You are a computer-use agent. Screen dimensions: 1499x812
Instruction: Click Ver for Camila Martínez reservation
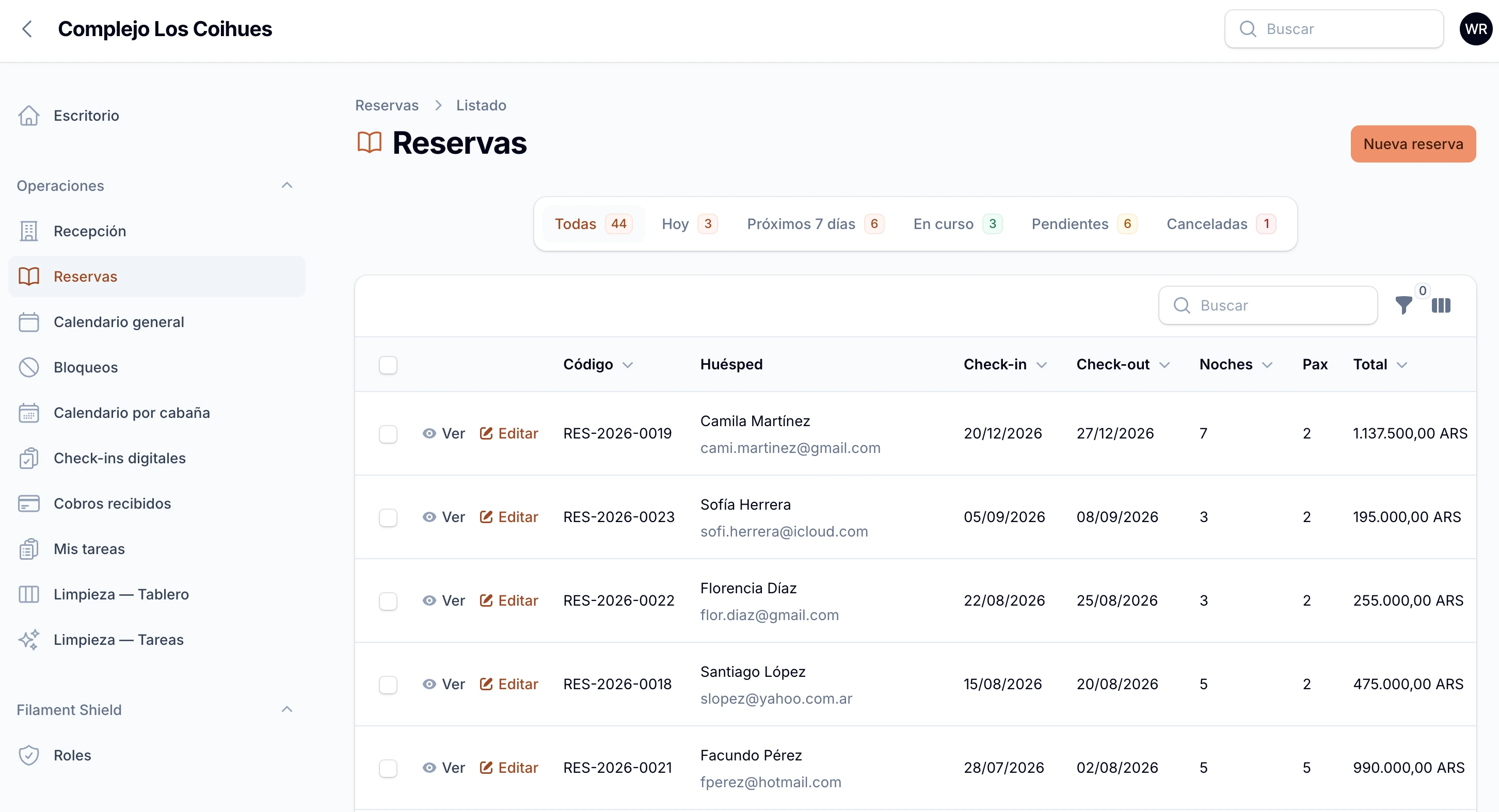[x=444, y=433]
